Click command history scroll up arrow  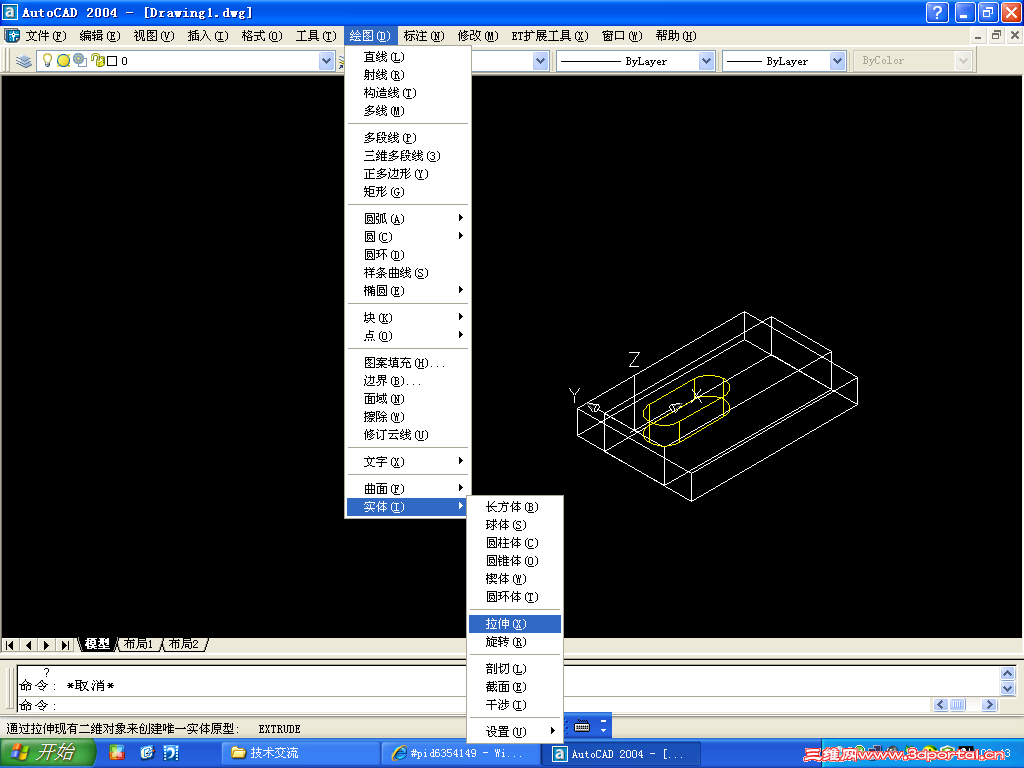pyautogui.click(x=1007, y=673)
